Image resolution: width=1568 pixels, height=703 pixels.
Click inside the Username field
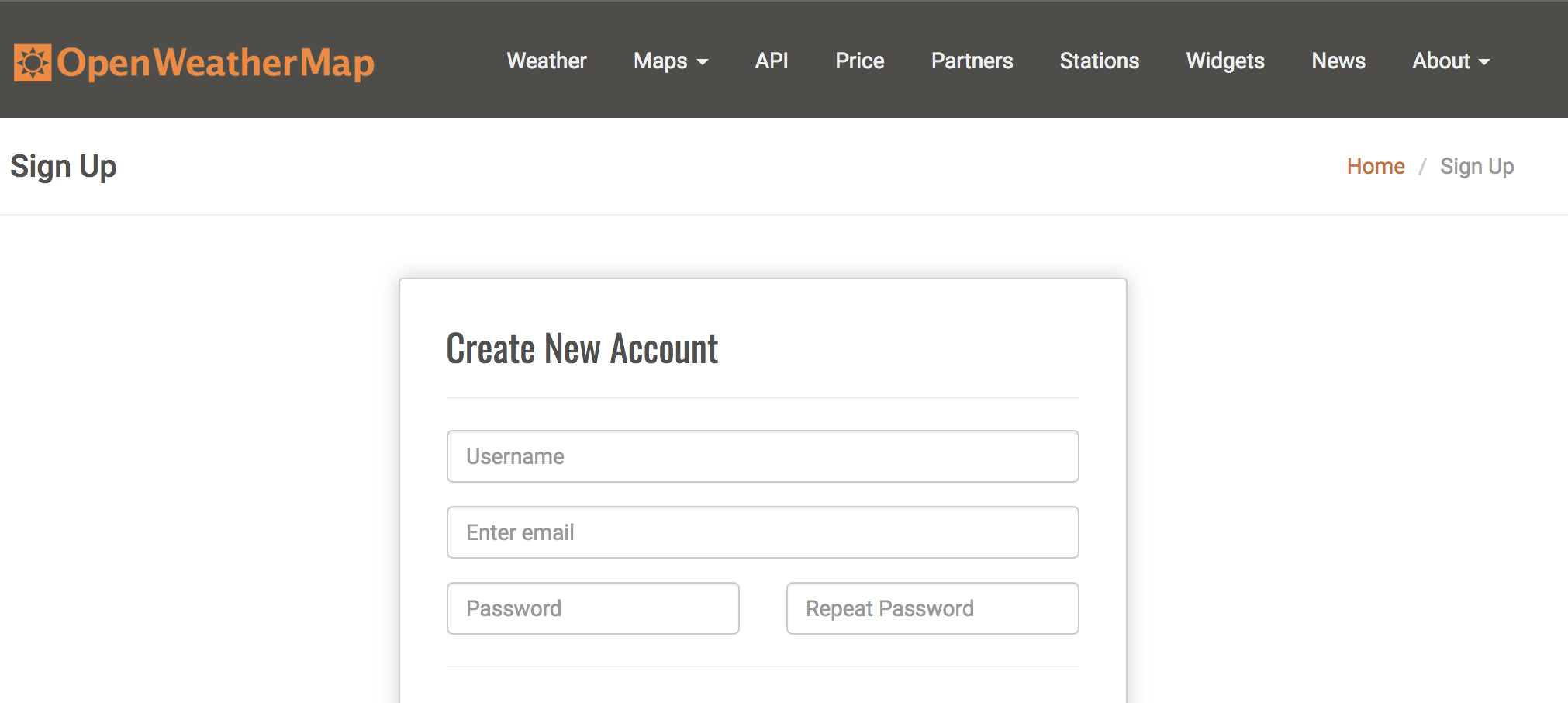pyautogui.click(x=762, y=456)
